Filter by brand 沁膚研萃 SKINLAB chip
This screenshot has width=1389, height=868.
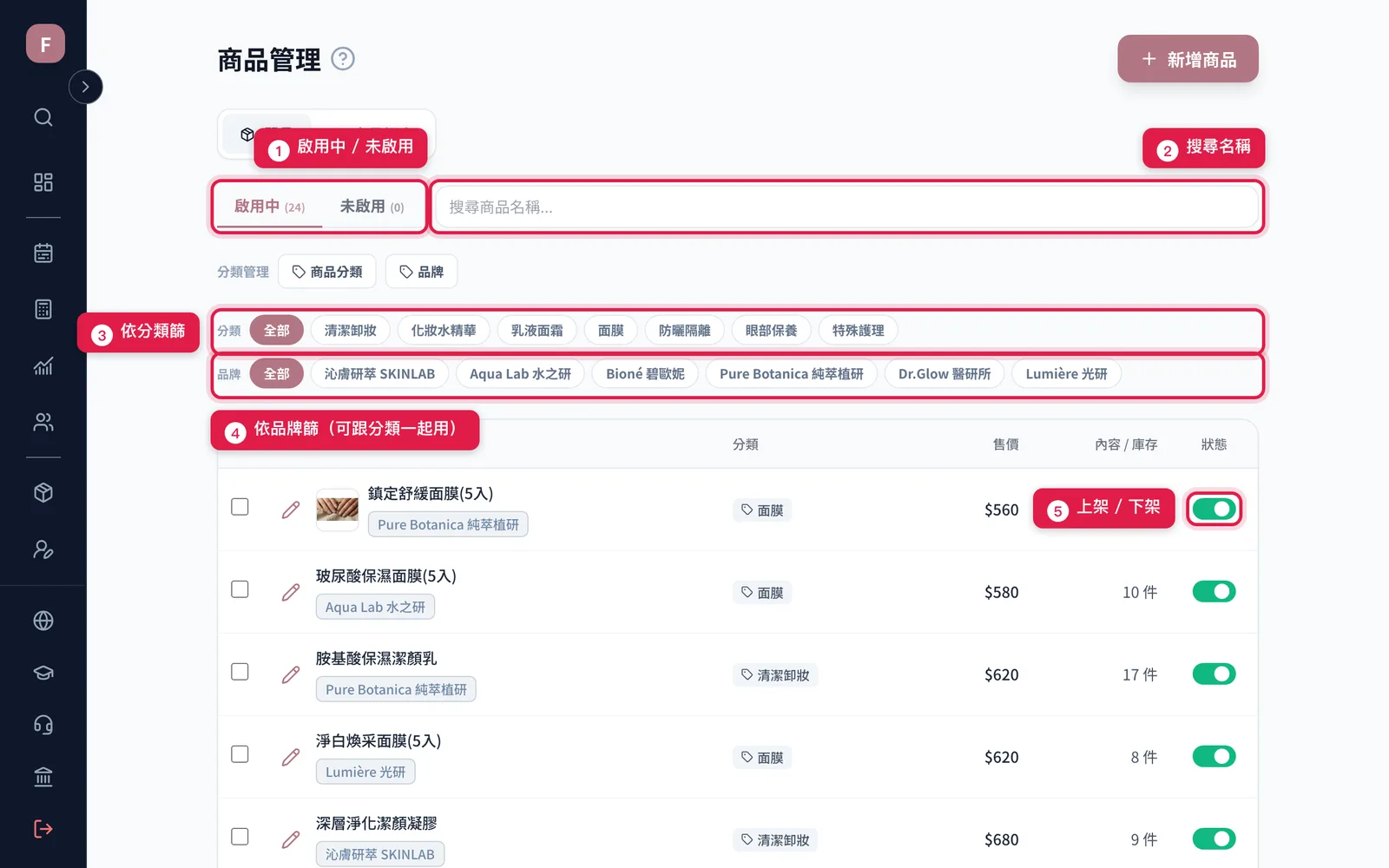pyautogui.click(x=379, y=374)
